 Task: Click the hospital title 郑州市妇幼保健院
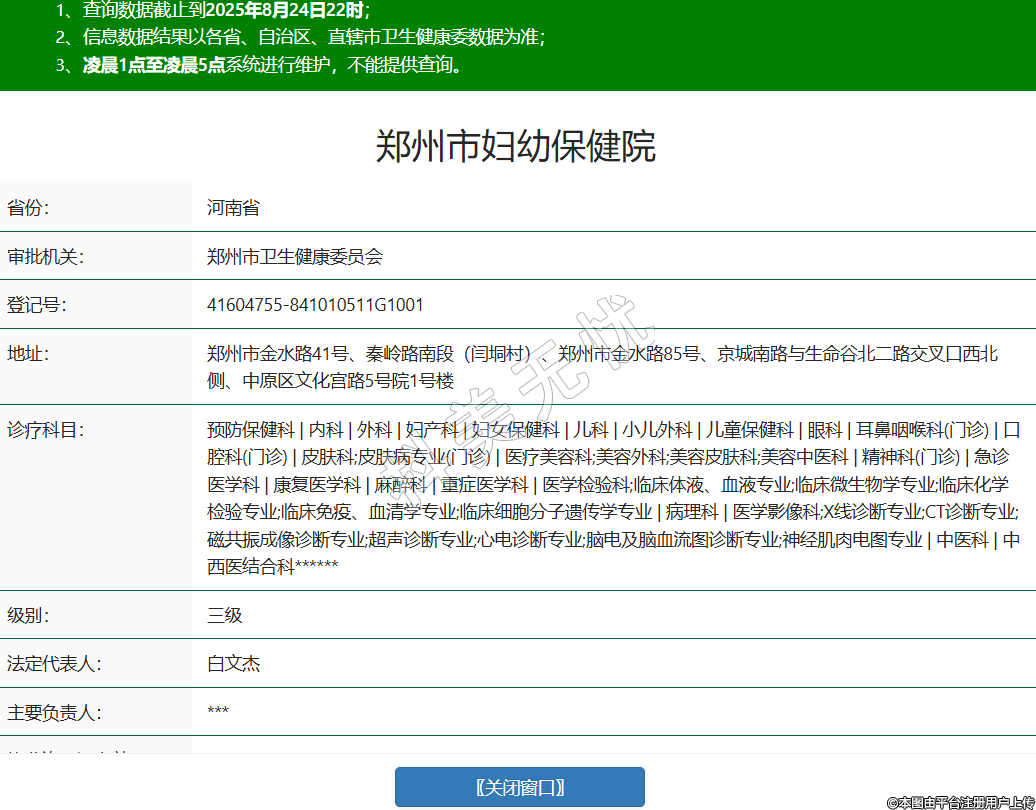tap(516, 146)
